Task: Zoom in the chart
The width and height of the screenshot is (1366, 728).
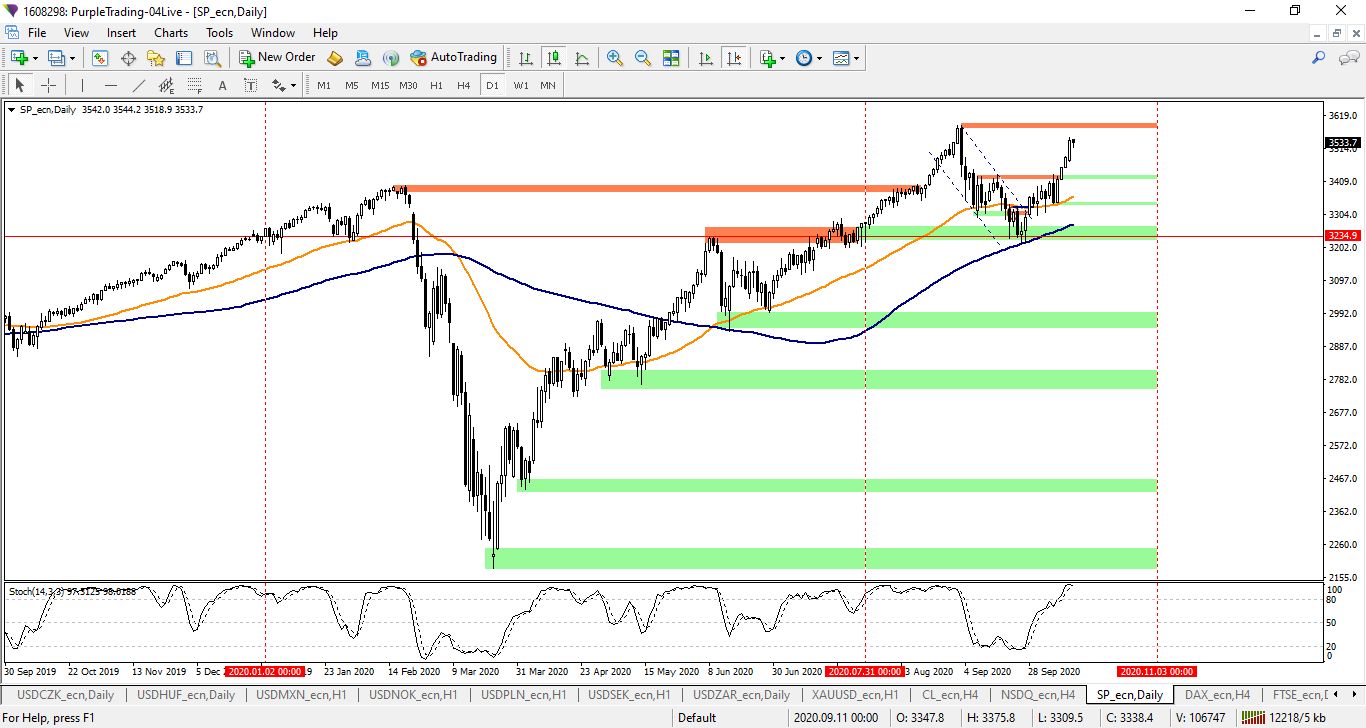Action: pyautogui.click(x=614, y=58)
